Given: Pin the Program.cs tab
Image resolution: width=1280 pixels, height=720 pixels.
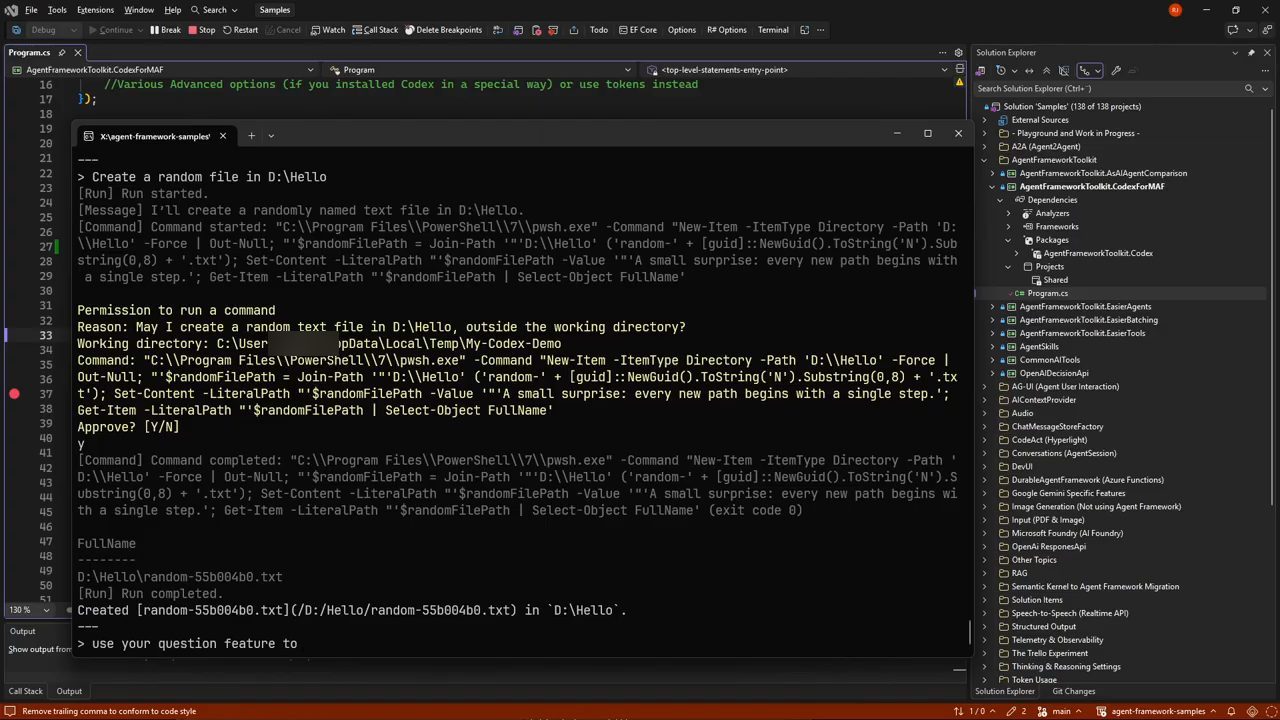Looking at the screenshot, I should [62, 53].
